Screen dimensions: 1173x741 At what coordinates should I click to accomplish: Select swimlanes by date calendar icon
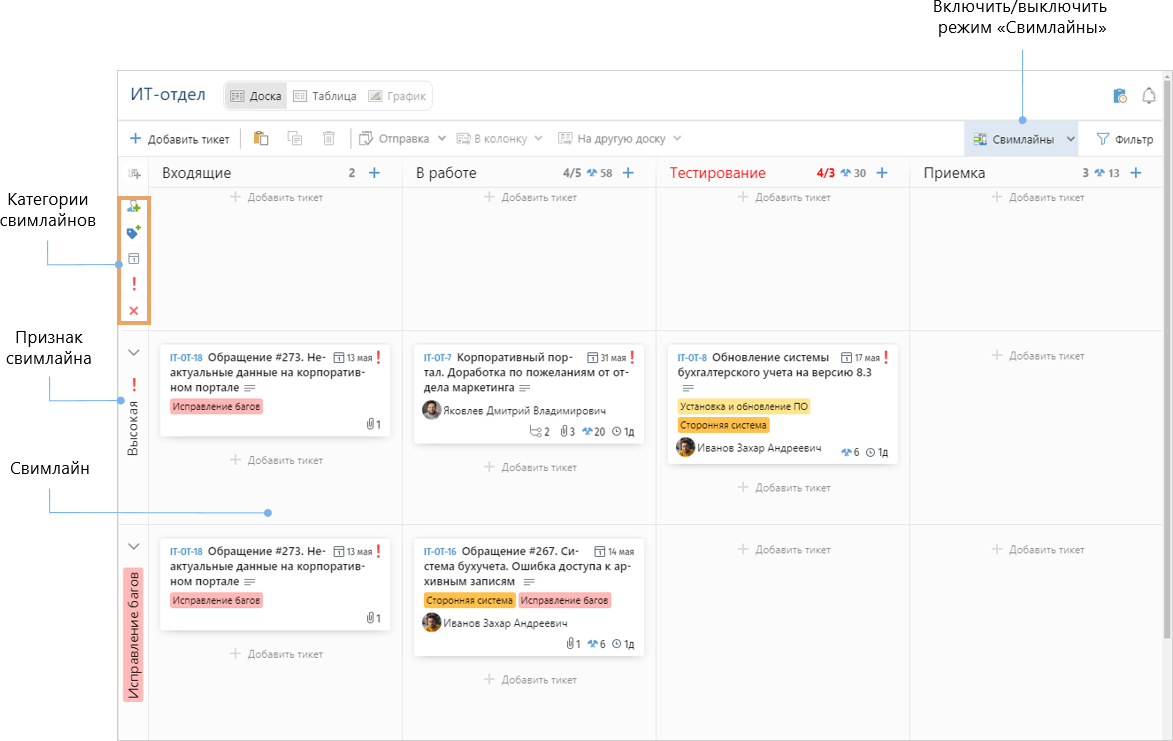pyautogui.click(x=134, y=258)
